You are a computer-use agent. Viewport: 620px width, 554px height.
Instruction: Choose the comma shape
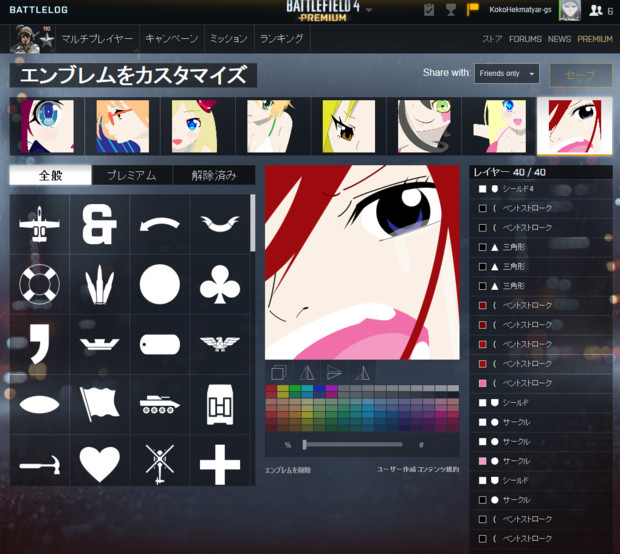pyautogui.click(x=40, y=344)
